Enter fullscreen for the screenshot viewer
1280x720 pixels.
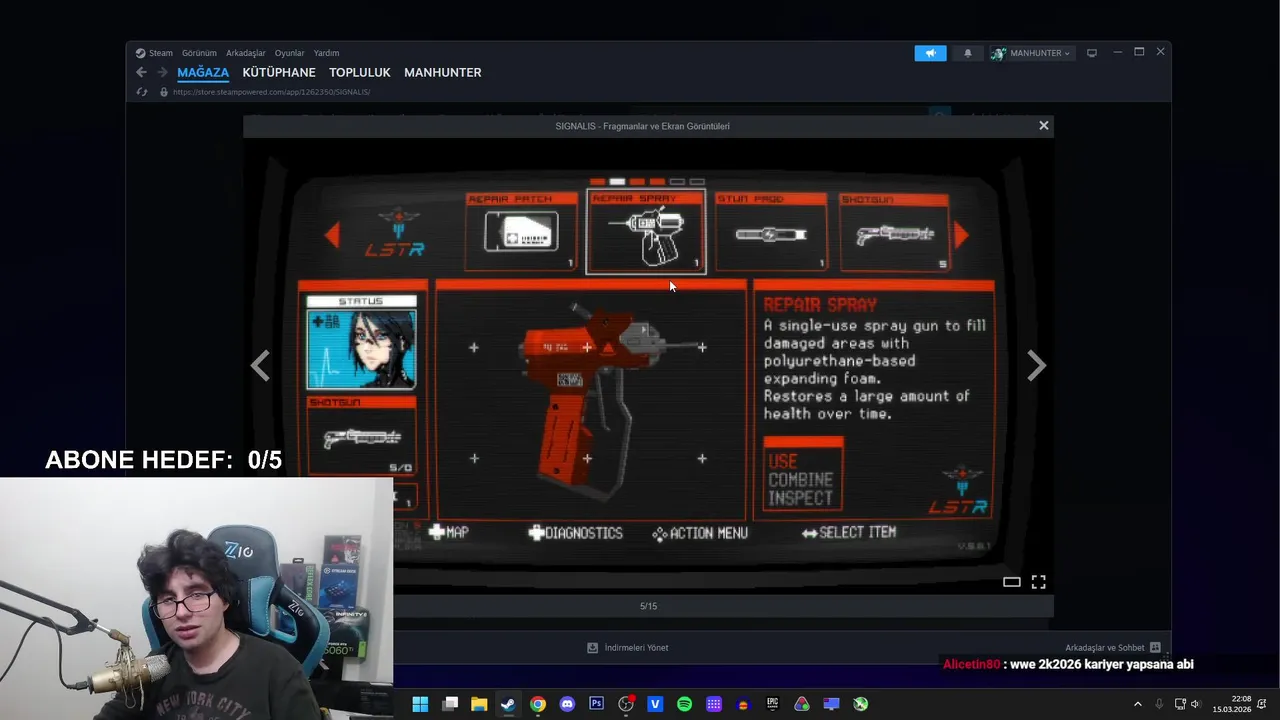coord(1038,582)
